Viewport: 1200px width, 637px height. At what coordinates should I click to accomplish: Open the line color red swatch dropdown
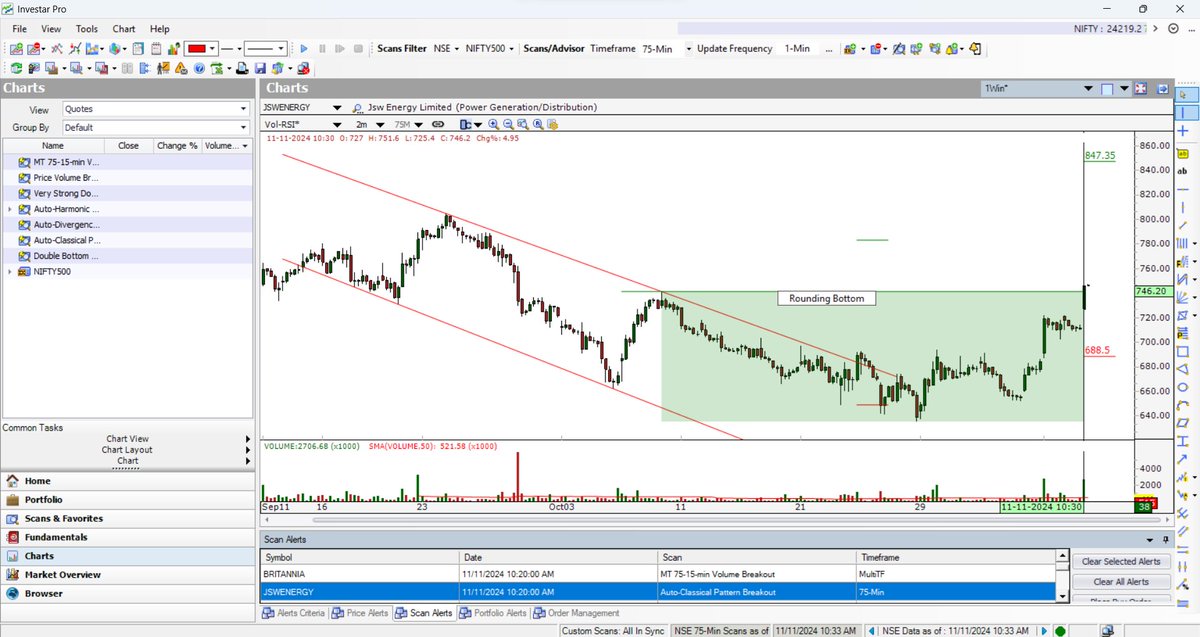click(x=213, y=48)
